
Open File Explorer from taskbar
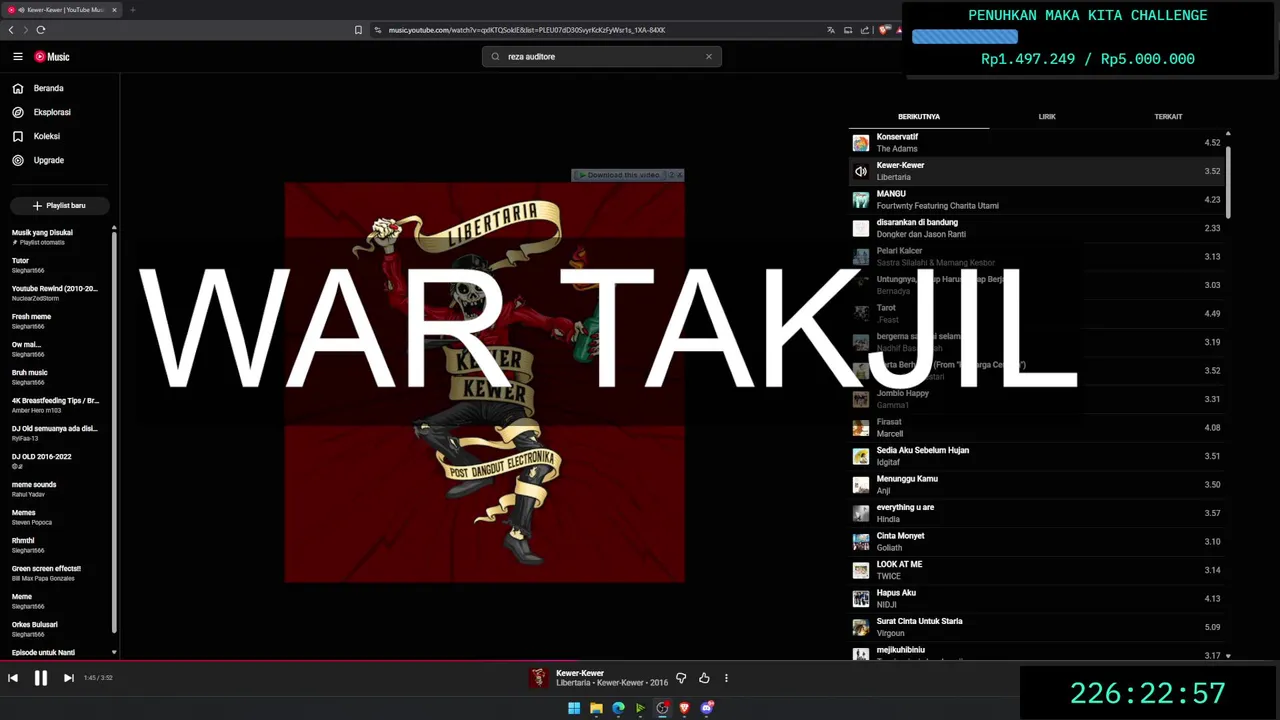[596, 708]
